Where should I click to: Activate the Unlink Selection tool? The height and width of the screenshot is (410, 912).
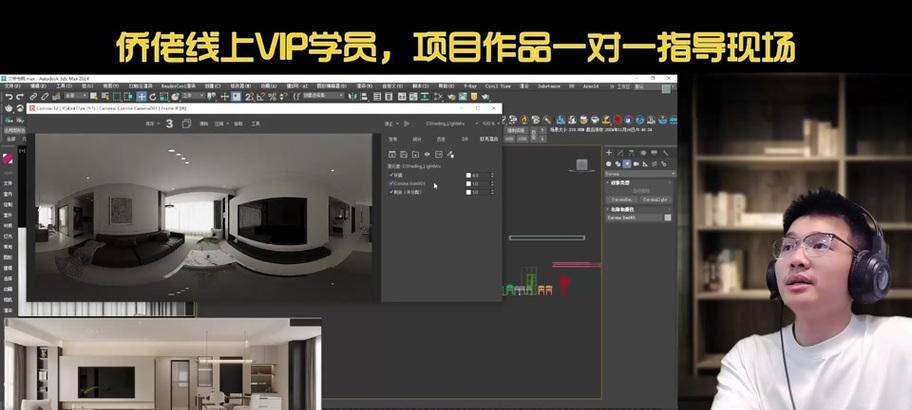point(45,97)
